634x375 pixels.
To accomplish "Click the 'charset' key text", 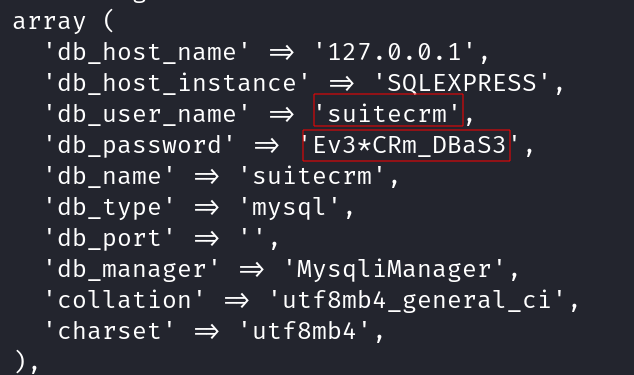I will click(x=109, y=331).
